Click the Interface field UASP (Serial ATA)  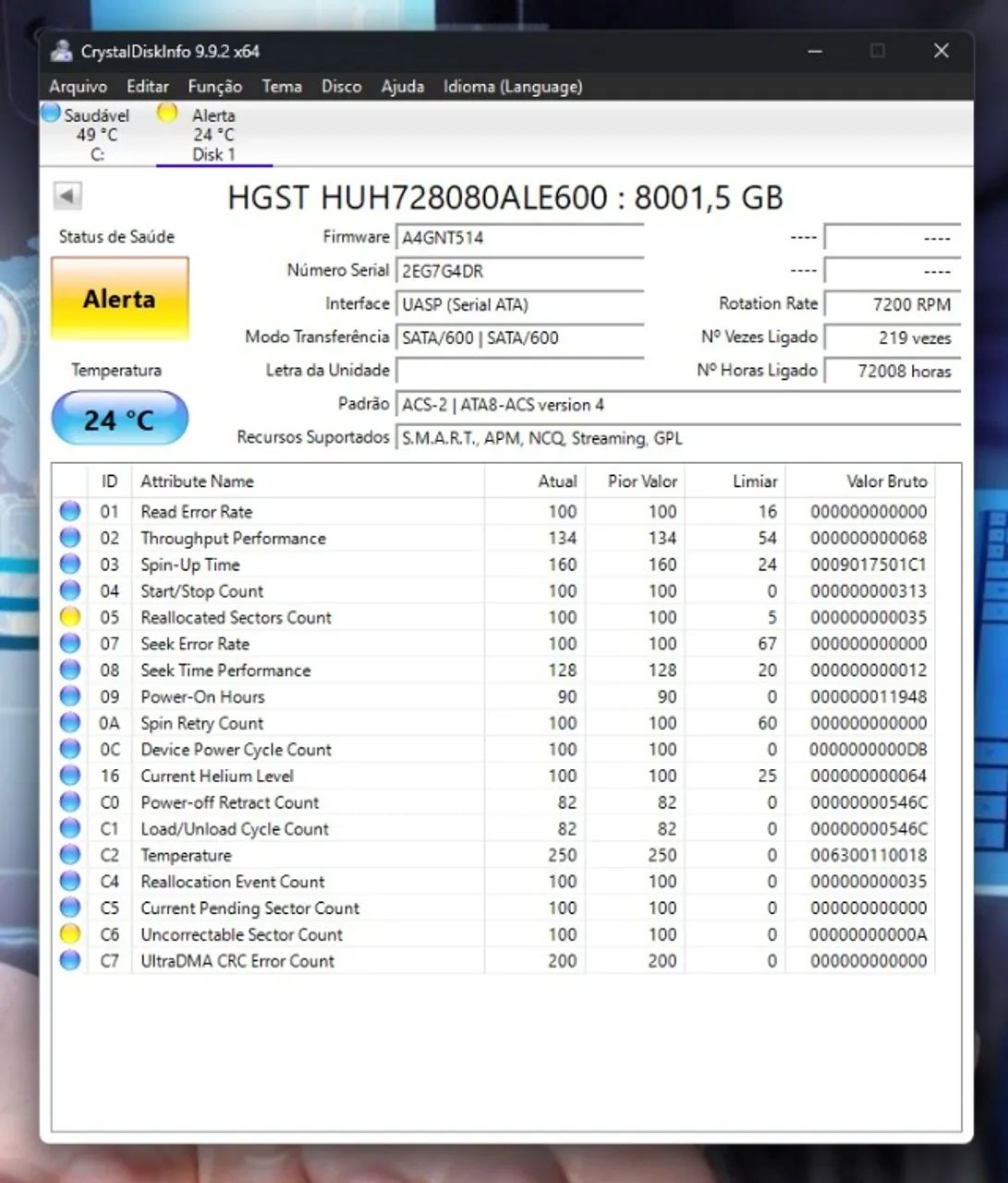(x=519, y=304)
